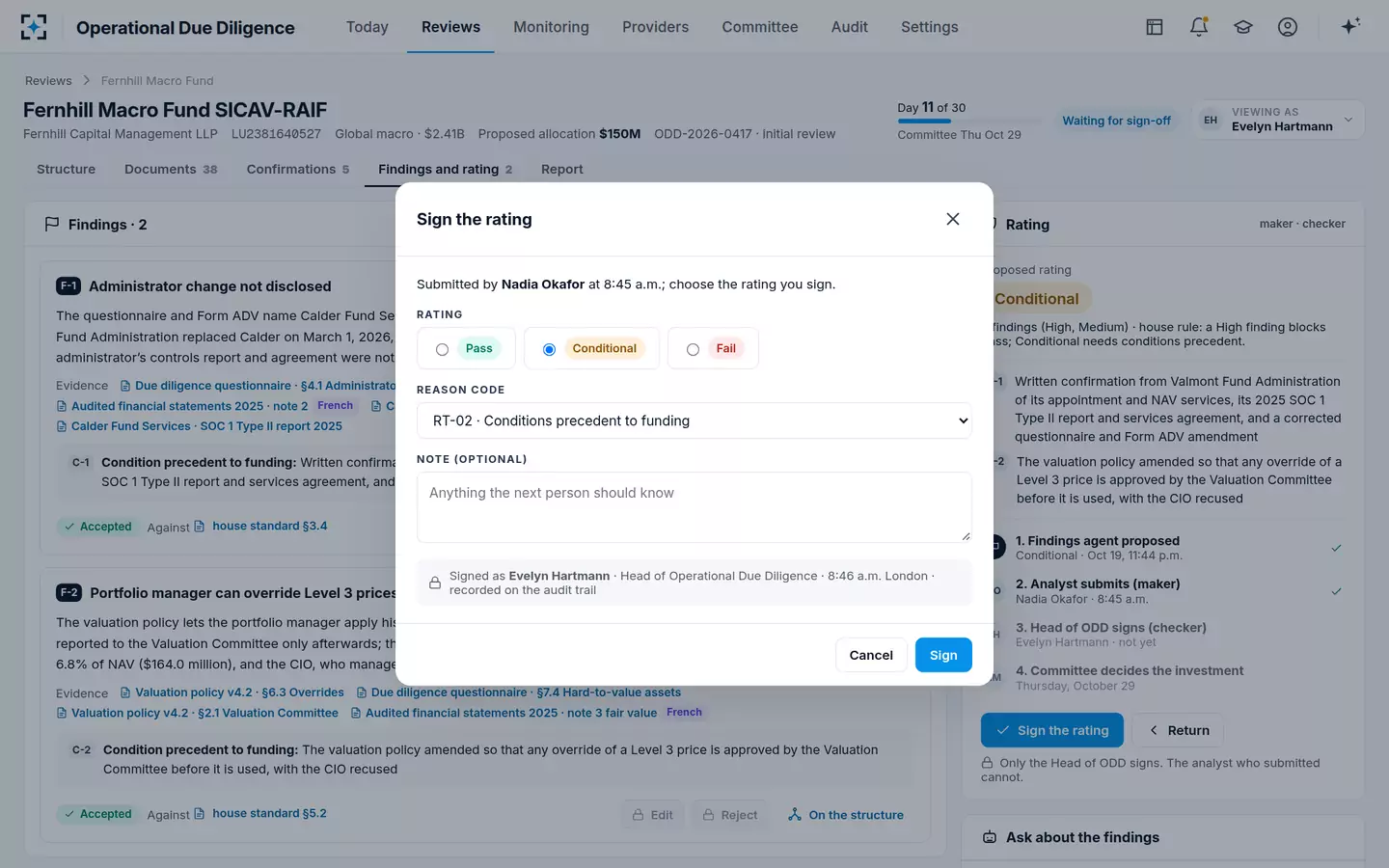Click the On the structure button
The image size is (1389, 868).
coord(846,815)
